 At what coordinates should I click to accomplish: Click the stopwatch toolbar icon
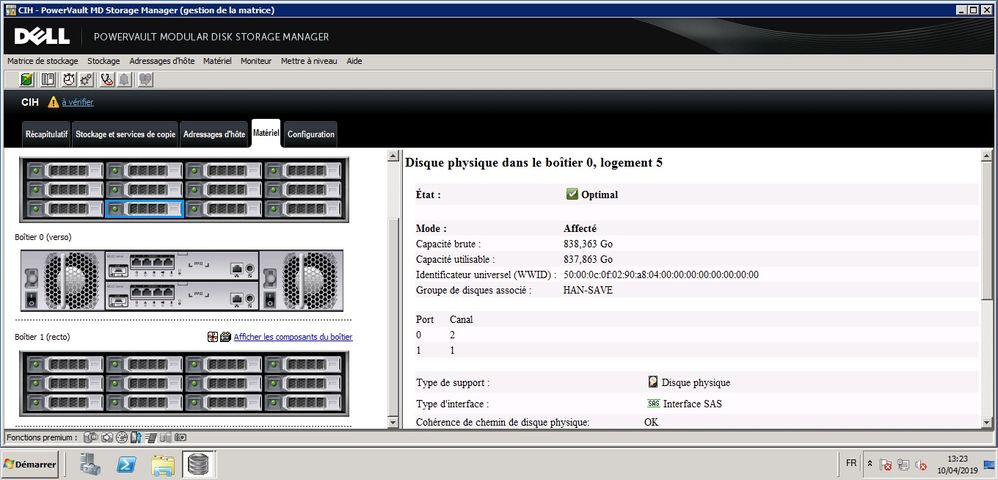click(x=68, y=80)
